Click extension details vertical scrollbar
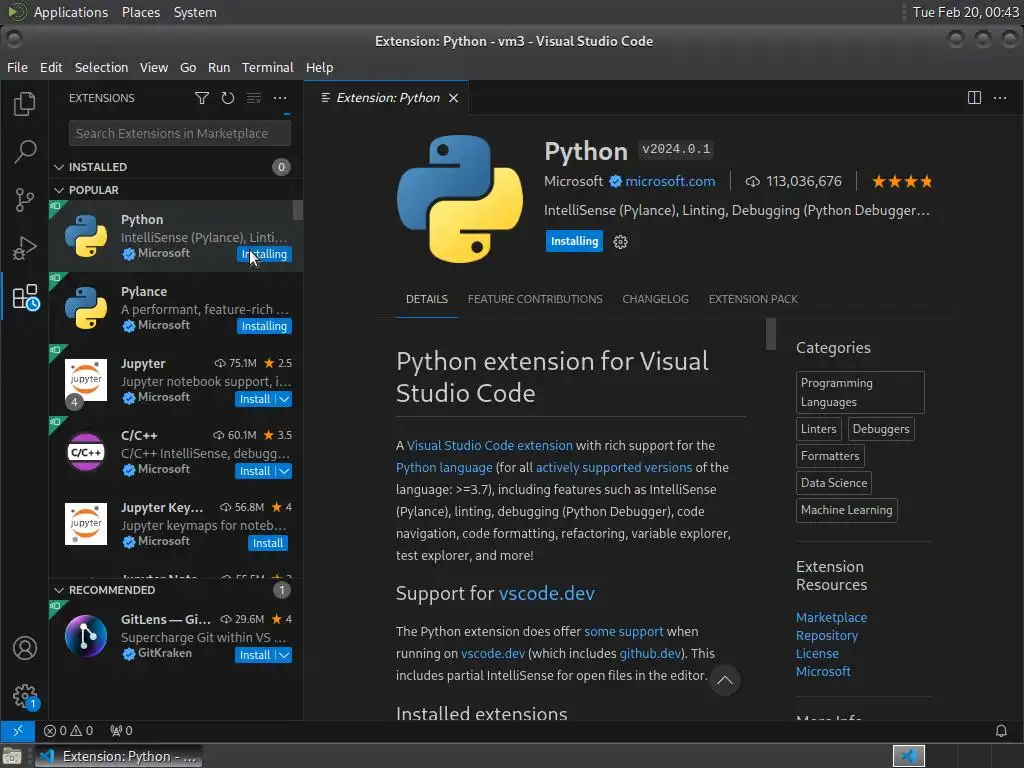Image resolution: width=1024 pixels, height=768 pixels. coord(771,334)
